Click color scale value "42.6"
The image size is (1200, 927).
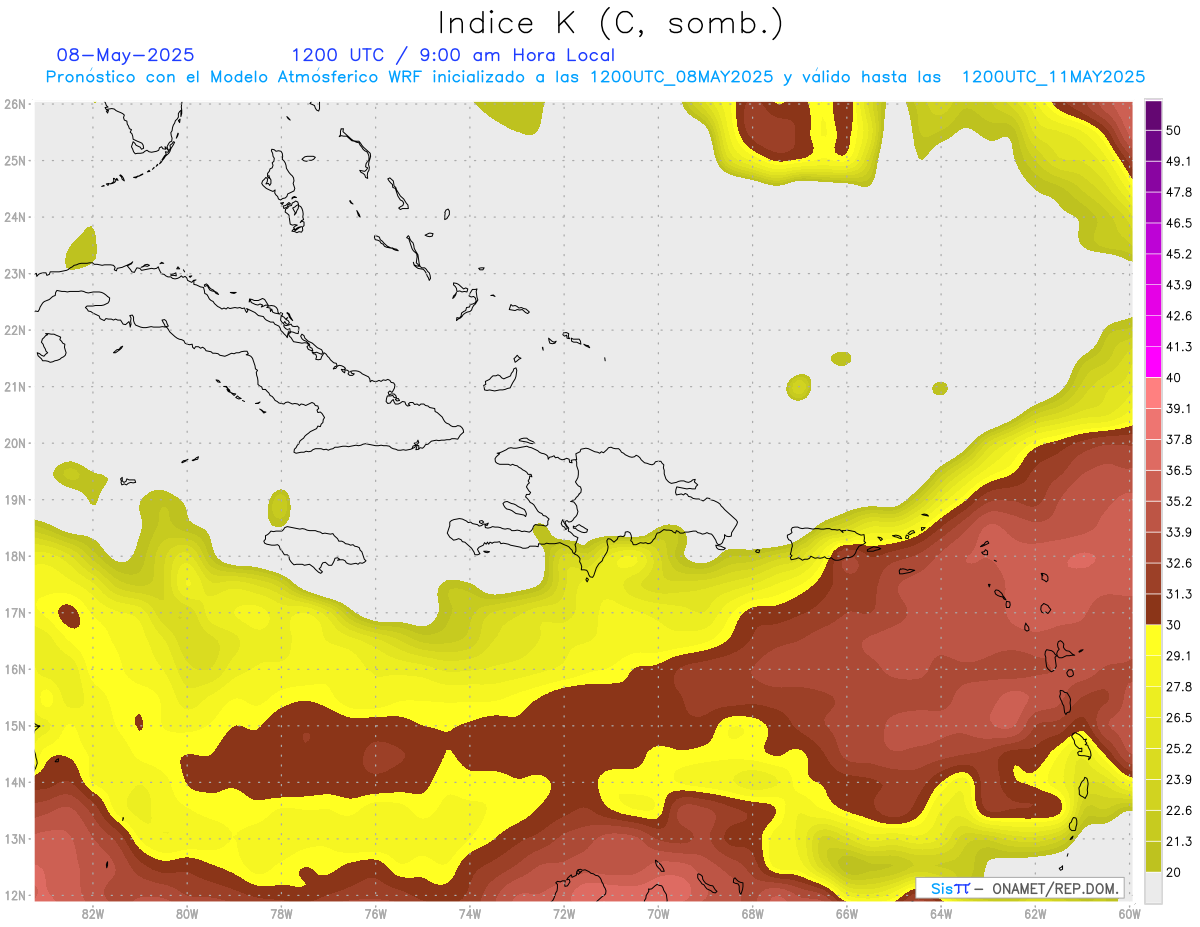pyautogui.click(x=1179, y=316)
